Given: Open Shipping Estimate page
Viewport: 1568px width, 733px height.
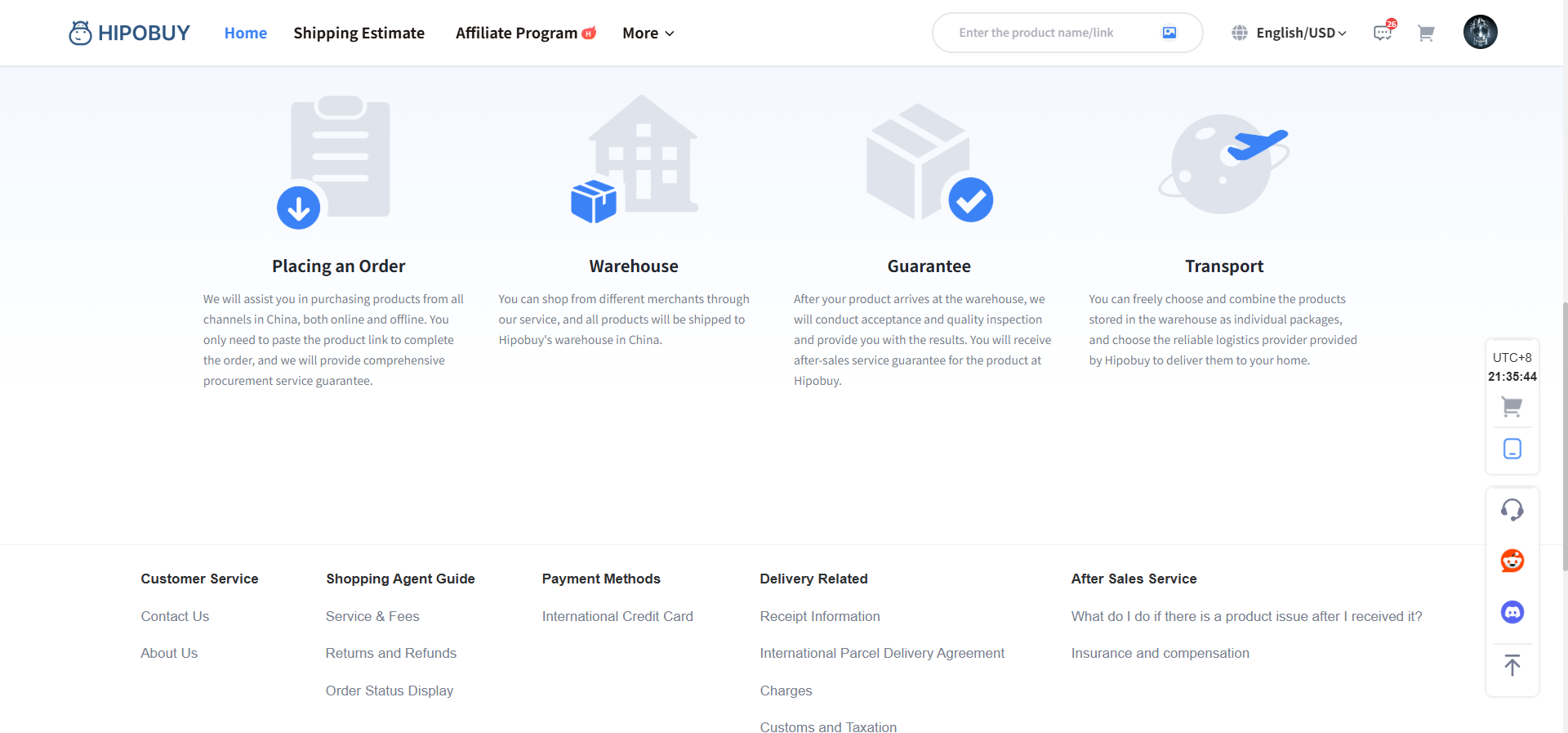Looking at the screenshot, I should click(x=359, y=33).
